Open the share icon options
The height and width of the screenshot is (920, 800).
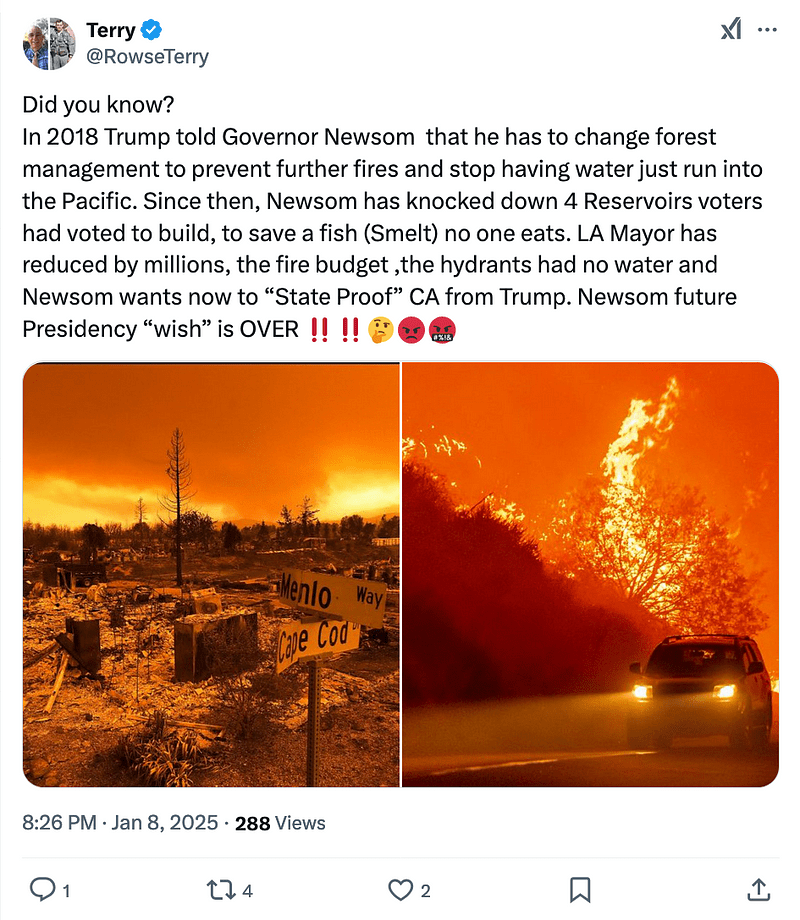(758, 889)
